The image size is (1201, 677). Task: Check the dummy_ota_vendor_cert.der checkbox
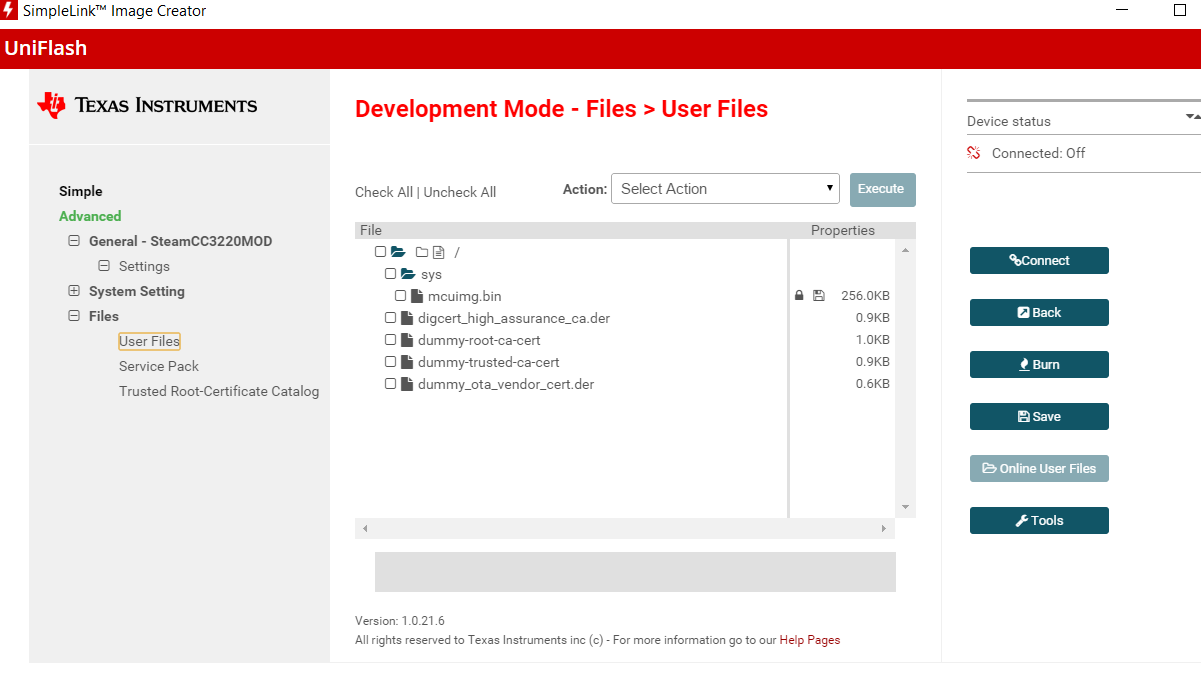(390, 384)
